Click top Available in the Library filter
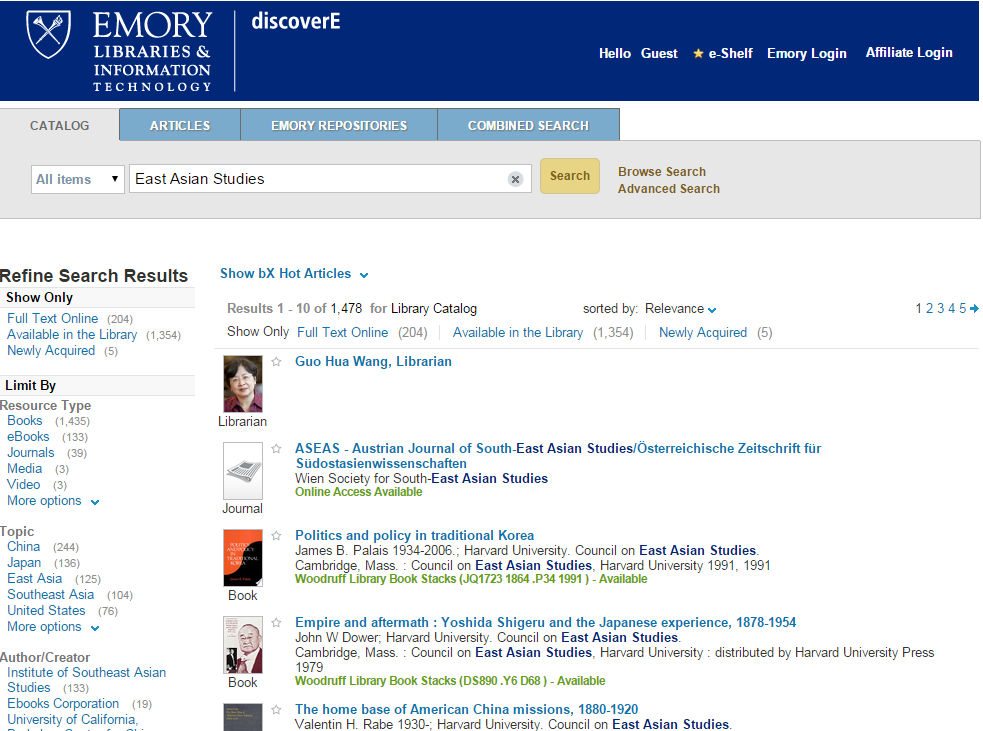Image resolution: width=983 pixels, height=731 pixels. pyautogui.click(x=518, y=332)
